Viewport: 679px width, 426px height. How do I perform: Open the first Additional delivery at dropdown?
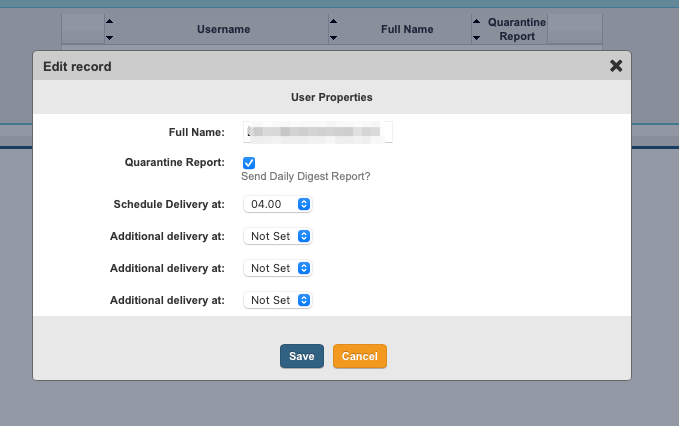pyautogui.click(x=278, y=236)
